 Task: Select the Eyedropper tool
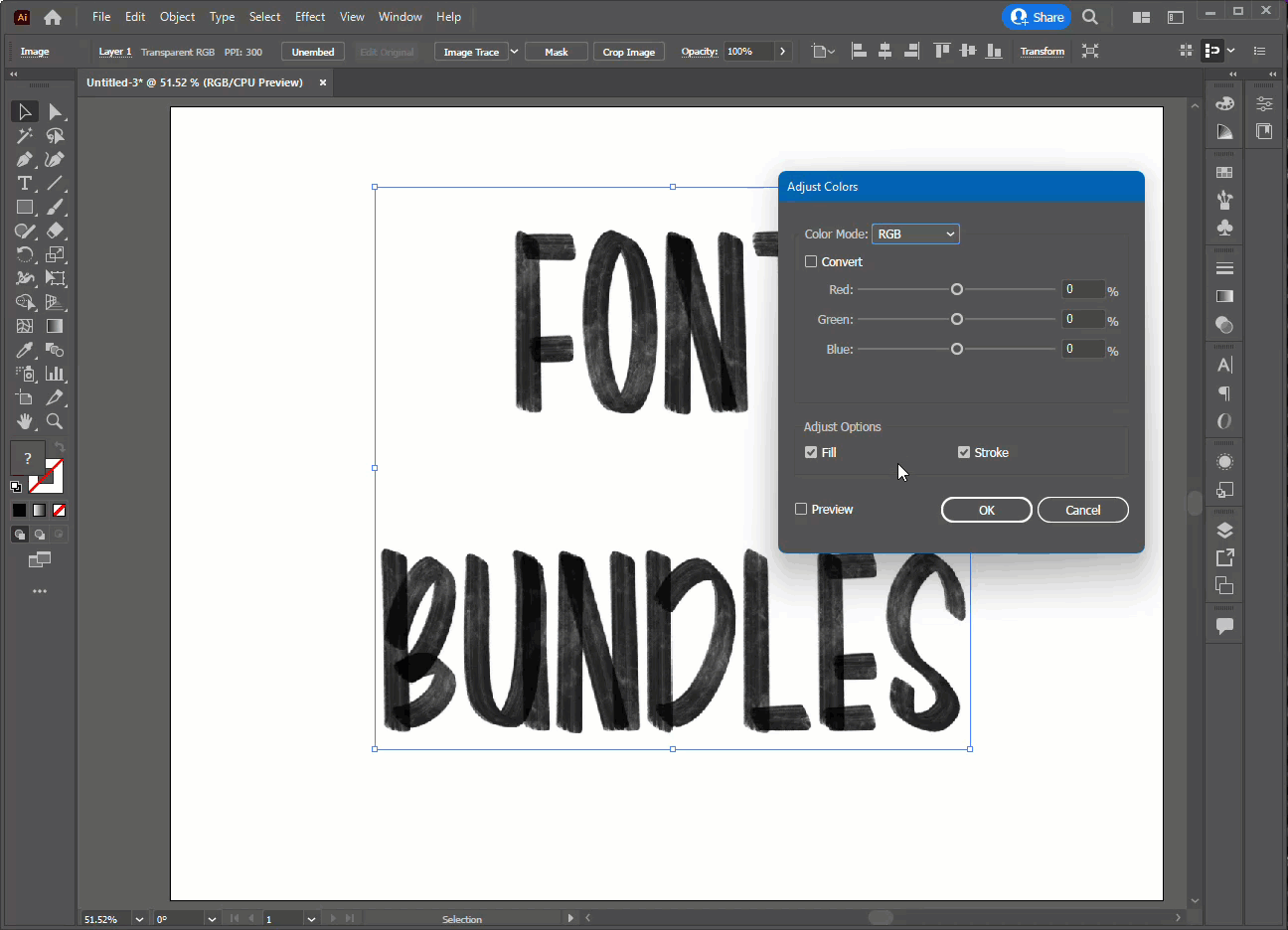point(25,350)
